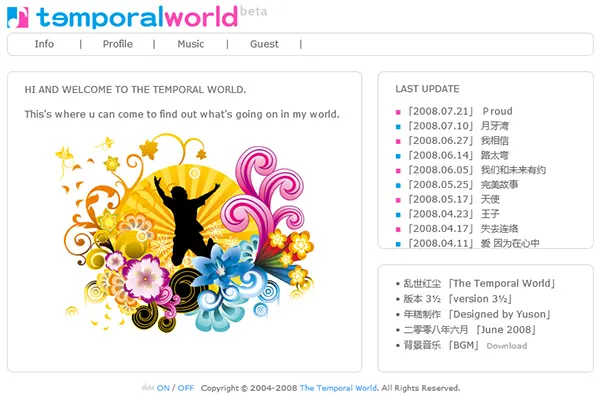Select the 2008.06.14 路太弯 entry
The width and height of the screenshot is (600, 400).
[x=458, y=156]
